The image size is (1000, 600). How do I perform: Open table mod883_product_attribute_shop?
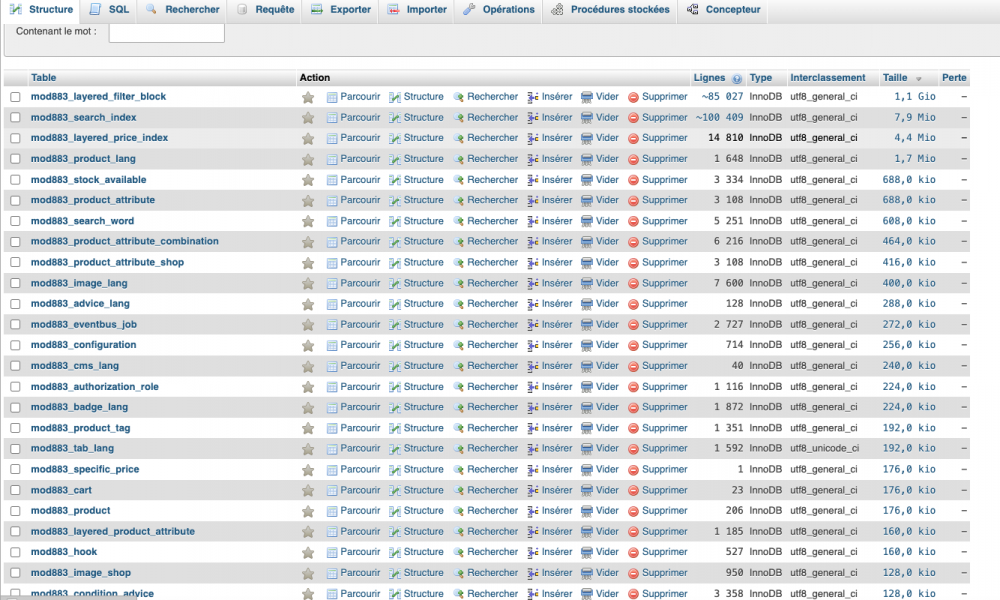tap(107, 262)
